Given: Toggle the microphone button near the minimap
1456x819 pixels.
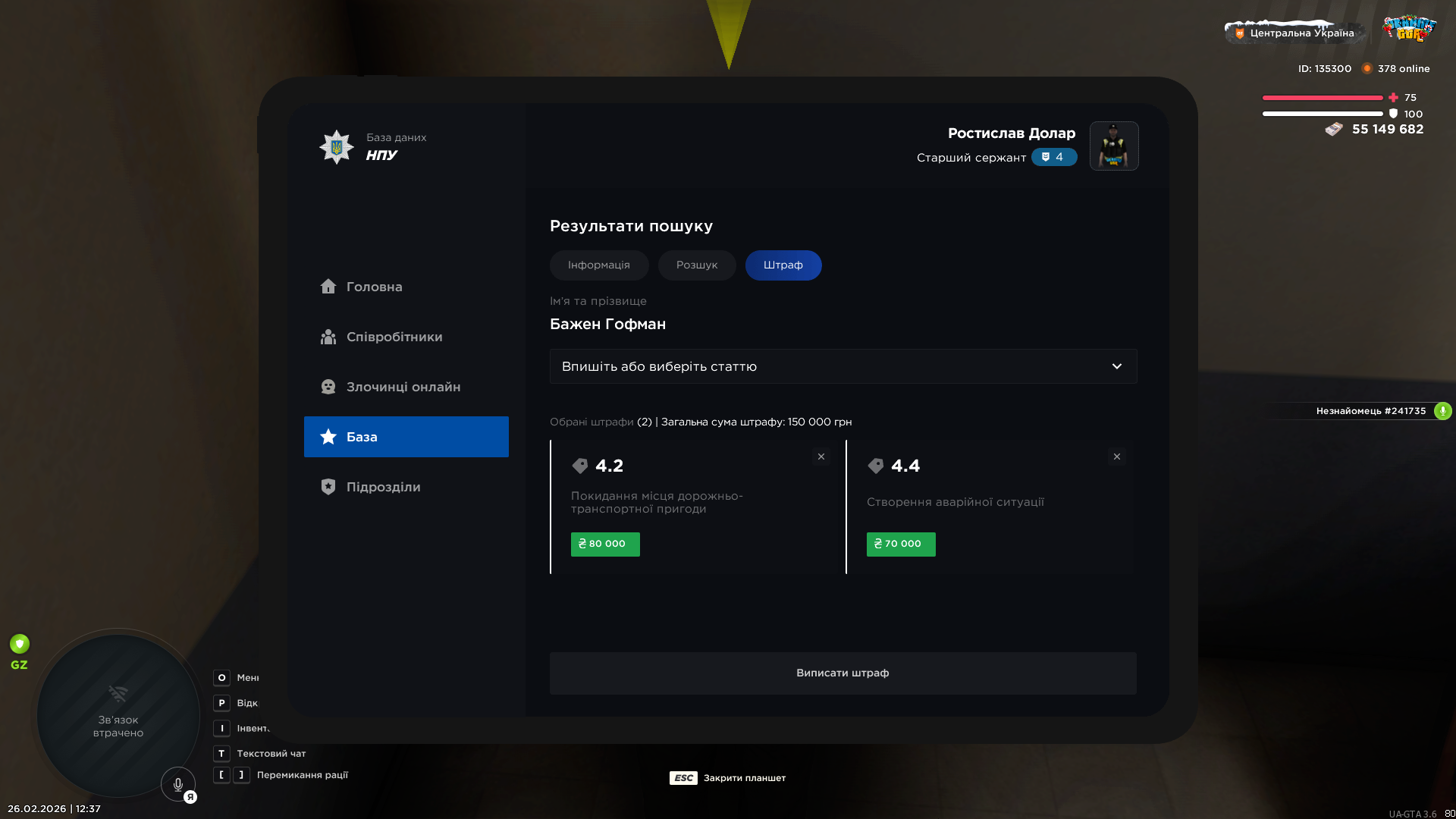Looking at the screenshot, I should (x=178, y=785).
